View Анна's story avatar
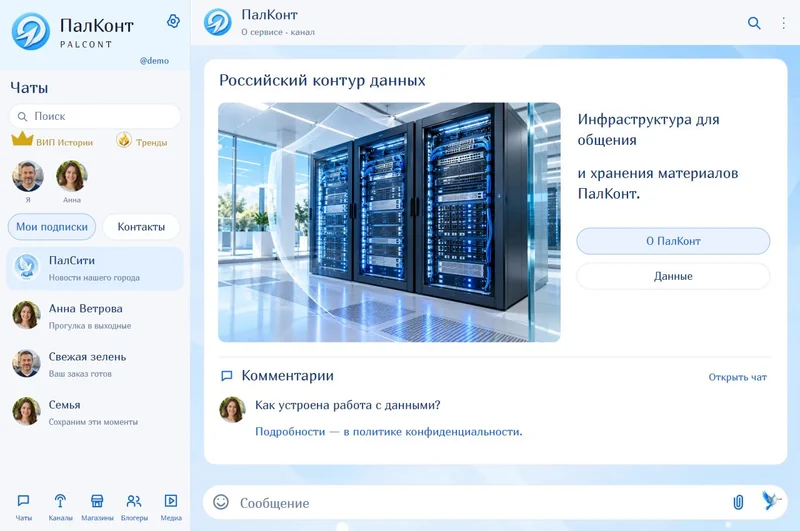Viewport: 800px width, 531px height. click(x=71, y=176)
